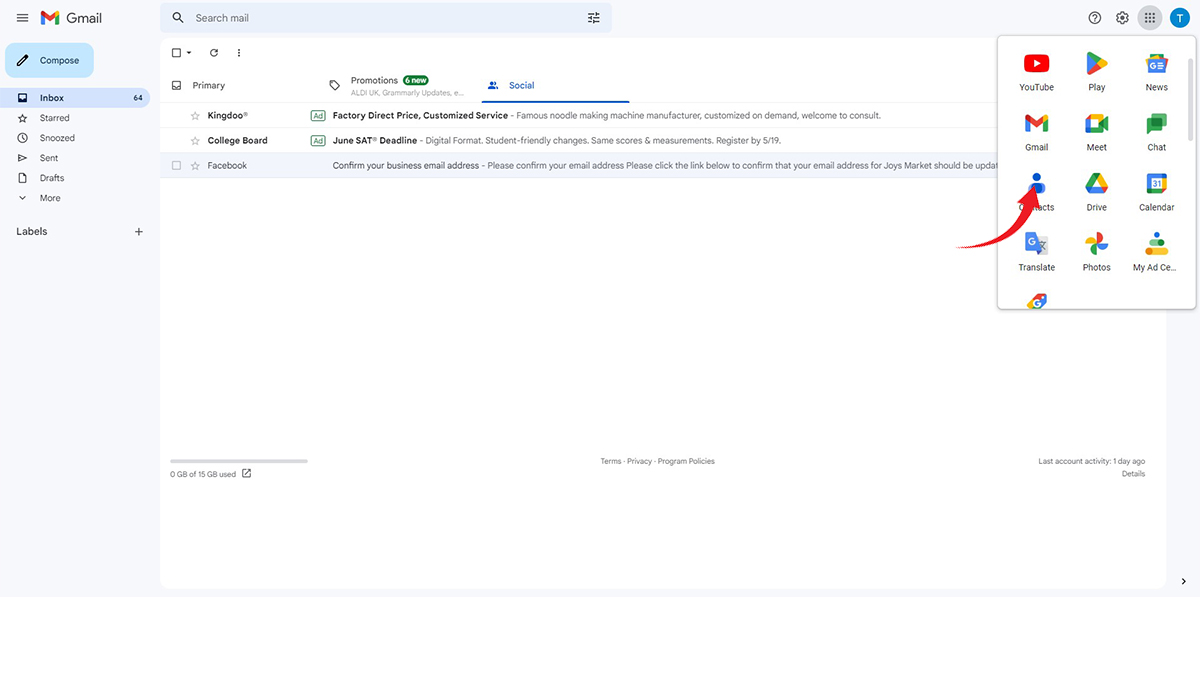Tick the select all checkbox
This screenshot has width=1200, height=675.
point(177,53)
